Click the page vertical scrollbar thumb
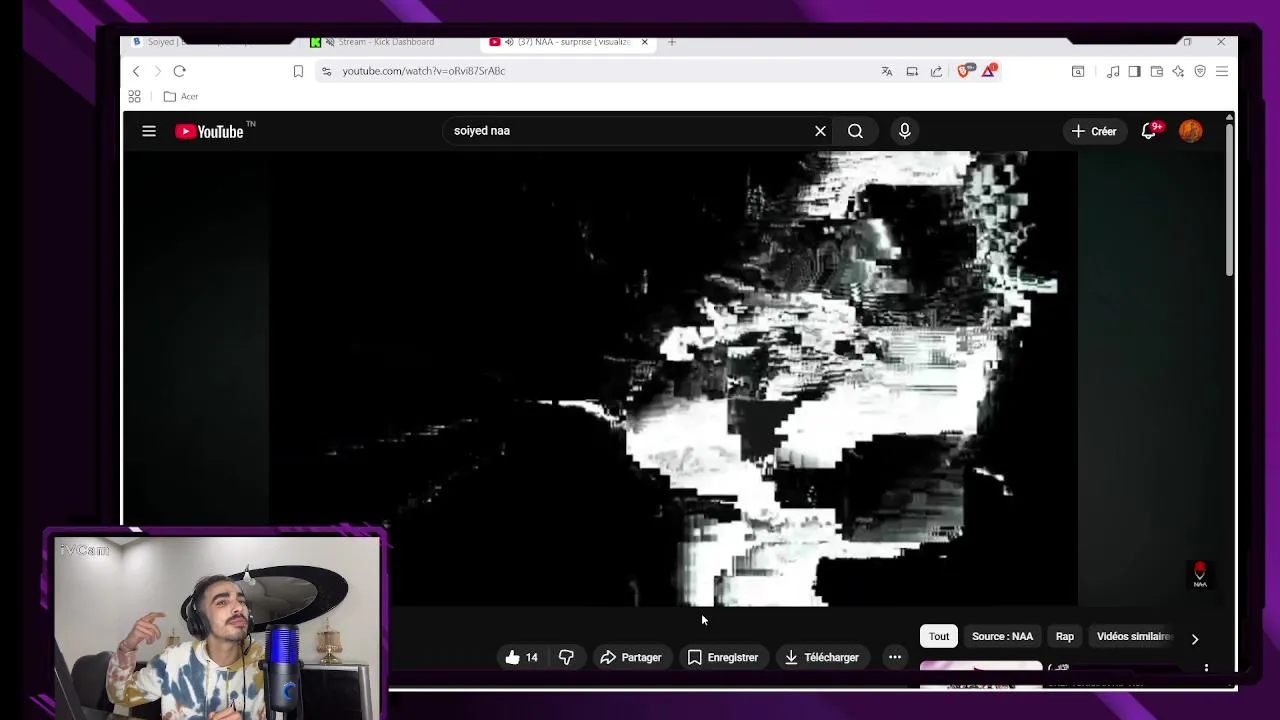 (1229, 198)
